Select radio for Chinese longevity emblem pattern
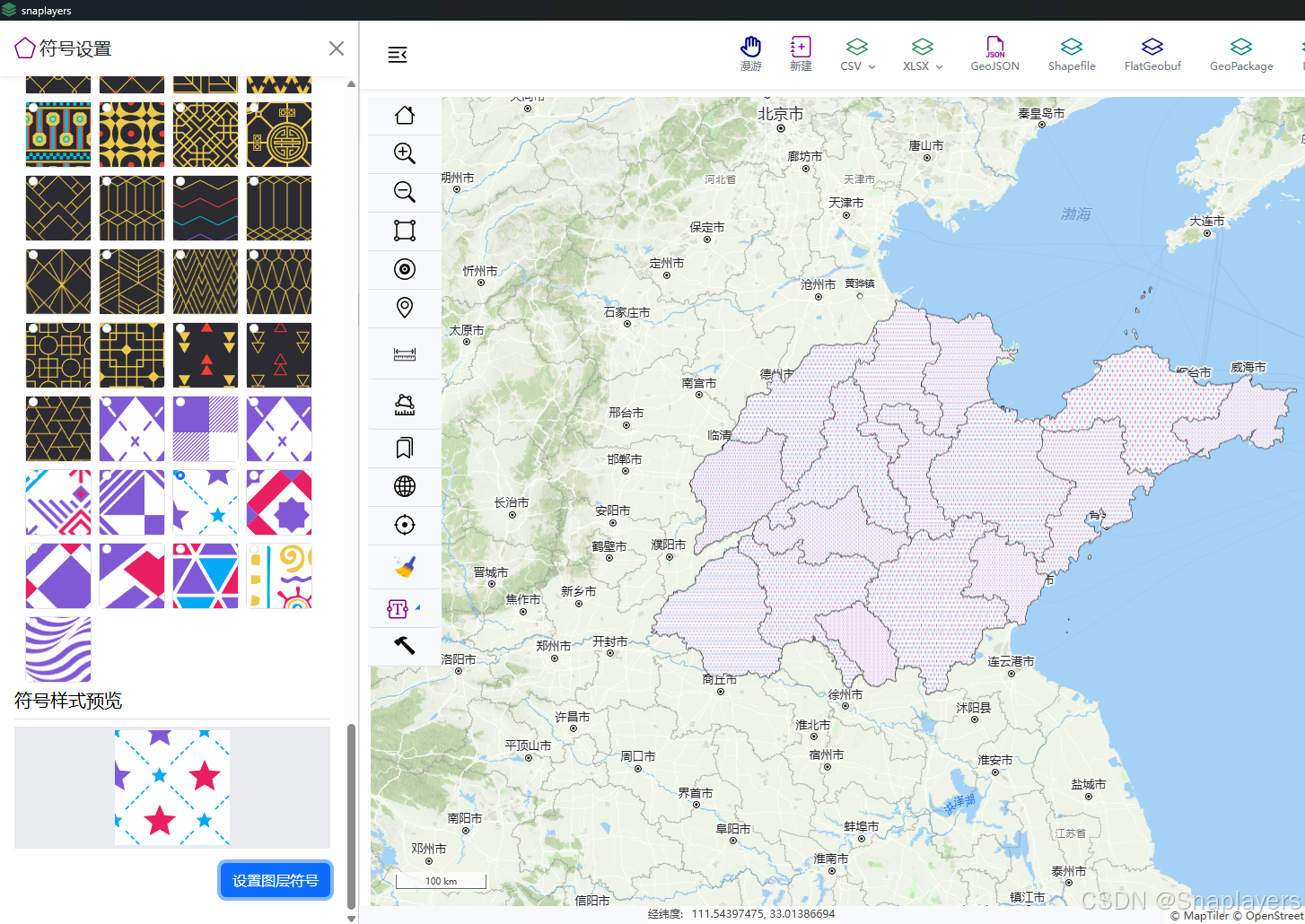This screenshot has height=924, width=1305. click(x=254, y=108)
